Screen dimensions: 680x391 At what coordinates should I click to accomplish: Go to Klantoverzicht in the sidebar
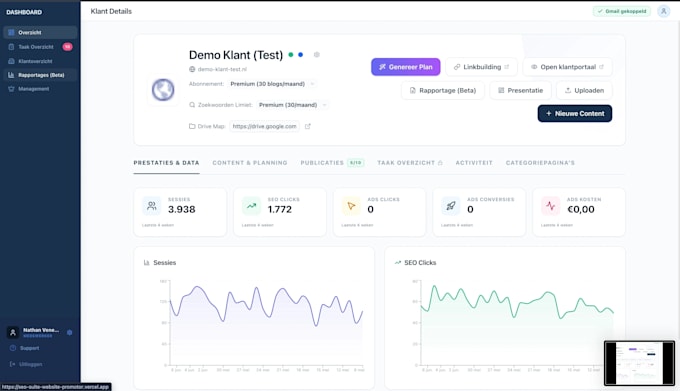click(40, 61)
